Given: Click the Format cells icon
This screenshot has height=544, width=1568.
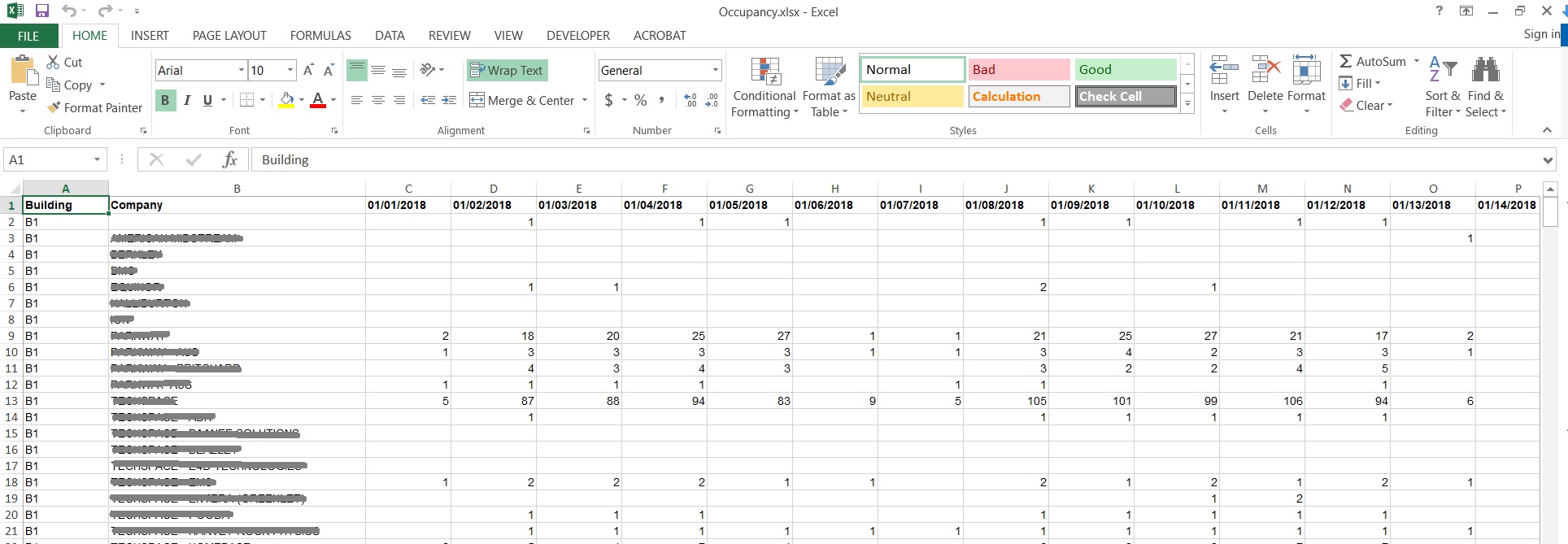Looking at the screenshot, I should (1306, 71).
